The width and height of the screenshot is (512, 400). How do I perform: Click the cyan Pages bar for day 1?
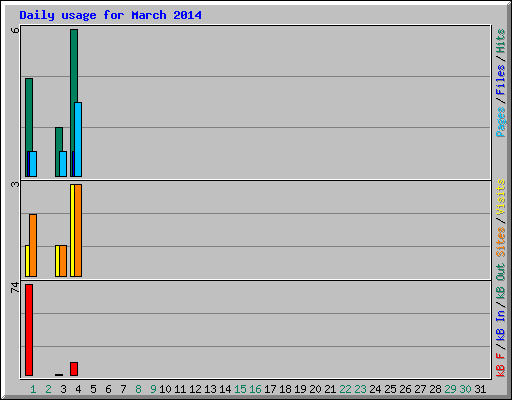pyautogui.click(x=33, y=164)
